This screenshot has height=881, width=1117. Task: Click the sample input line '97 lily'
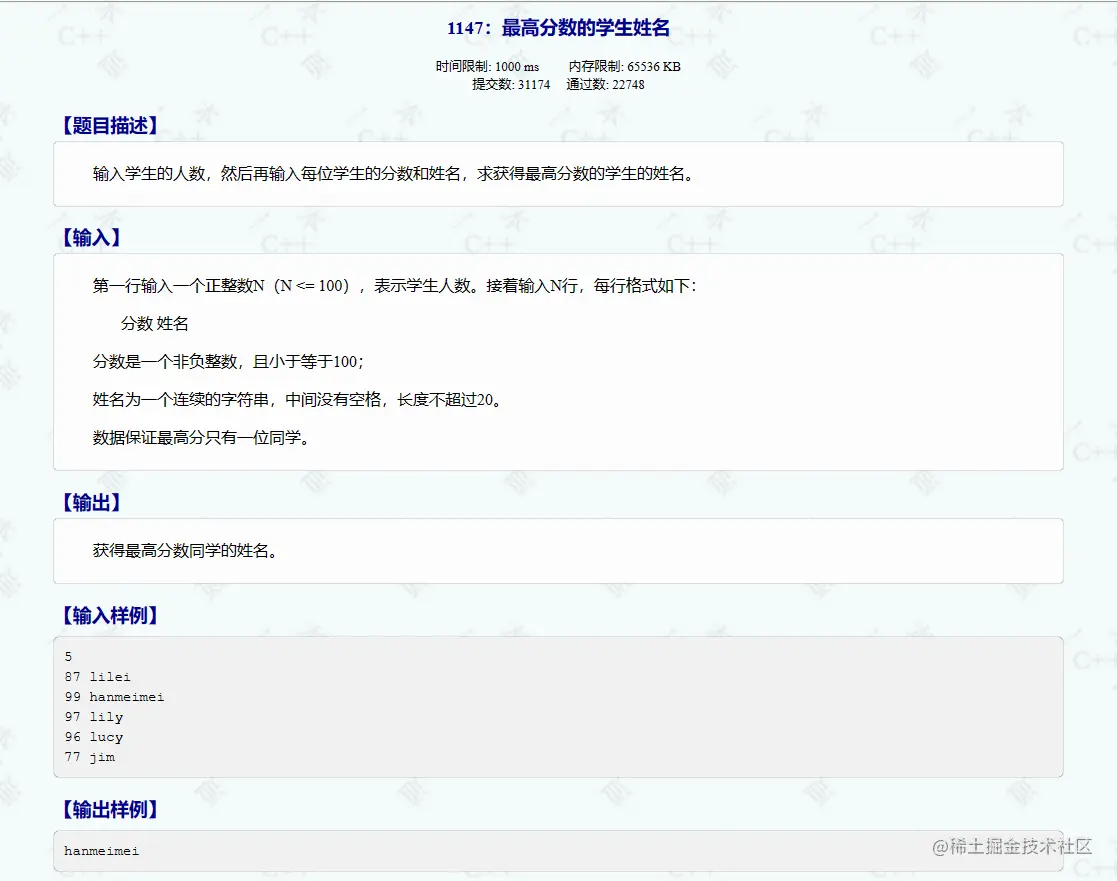coord(94,716)
